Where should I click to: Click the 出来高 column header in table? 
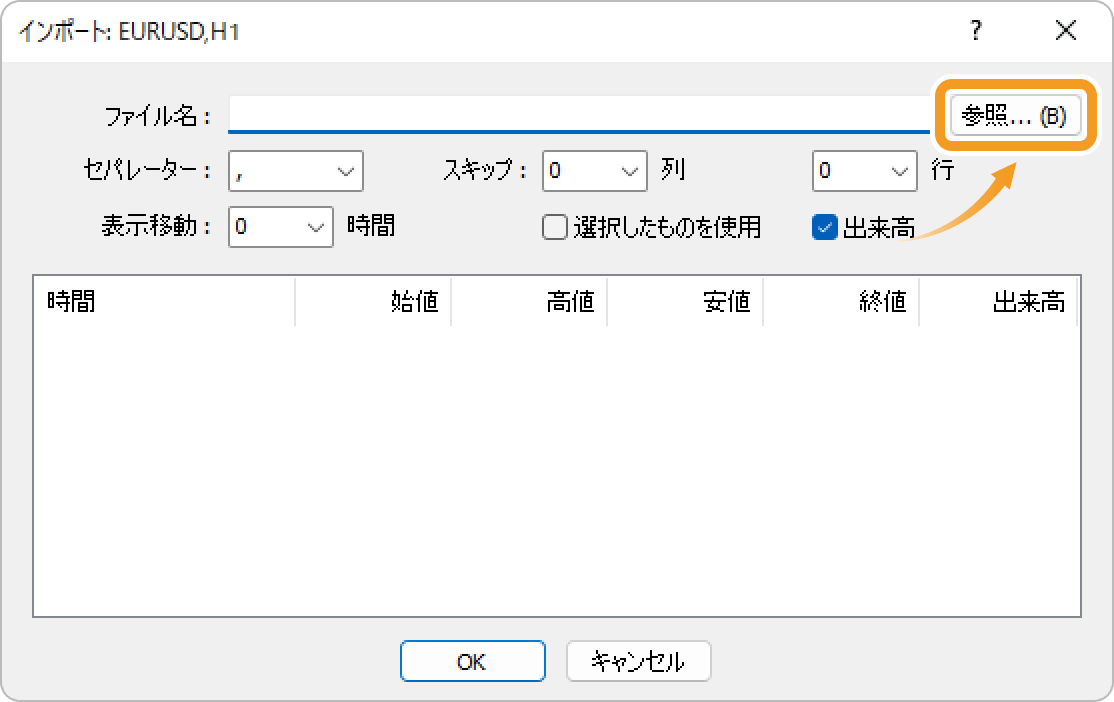[998, 302]
